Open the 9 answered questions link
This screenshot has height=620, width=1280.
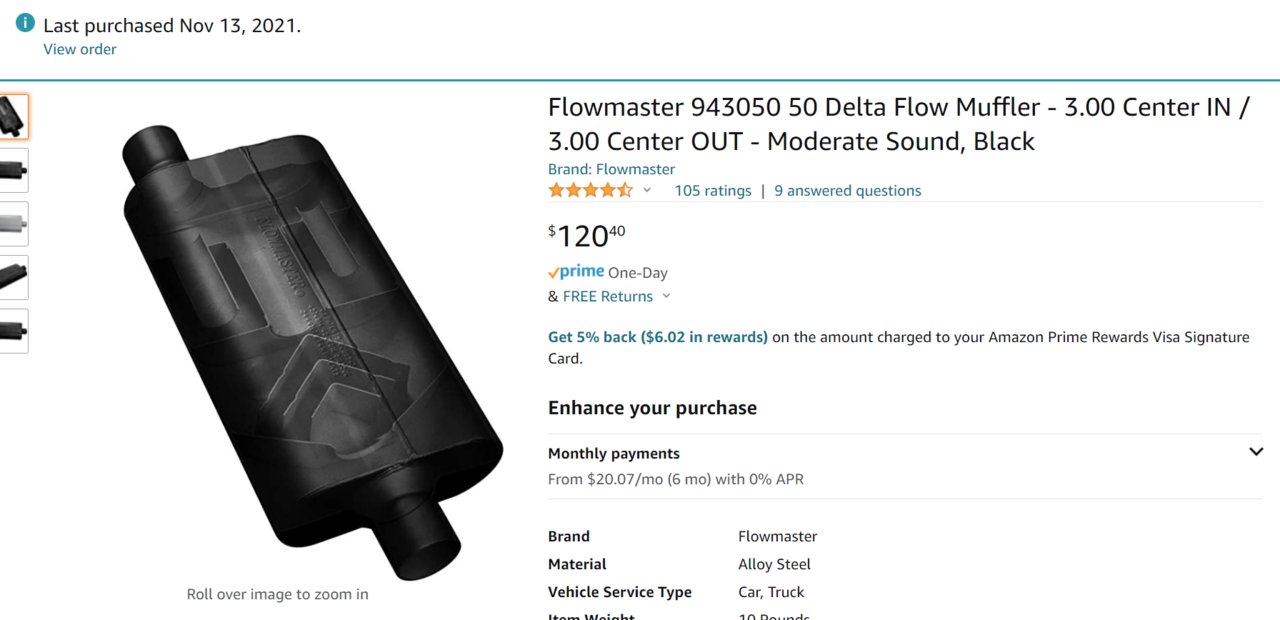tap(848, 190)
